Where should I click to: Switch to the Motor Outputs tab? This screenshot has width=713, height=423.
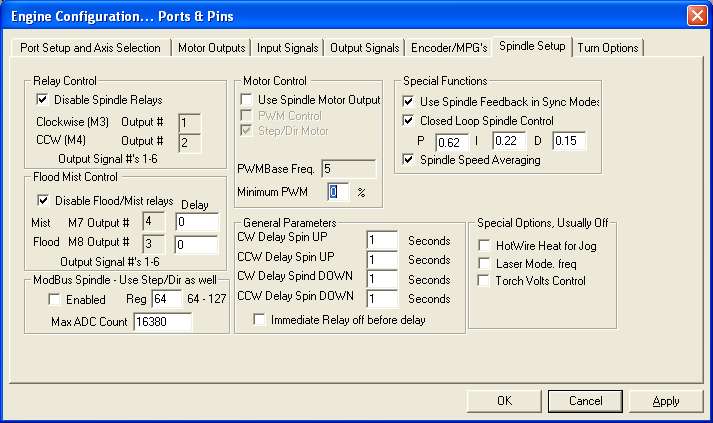pos(211,48)
